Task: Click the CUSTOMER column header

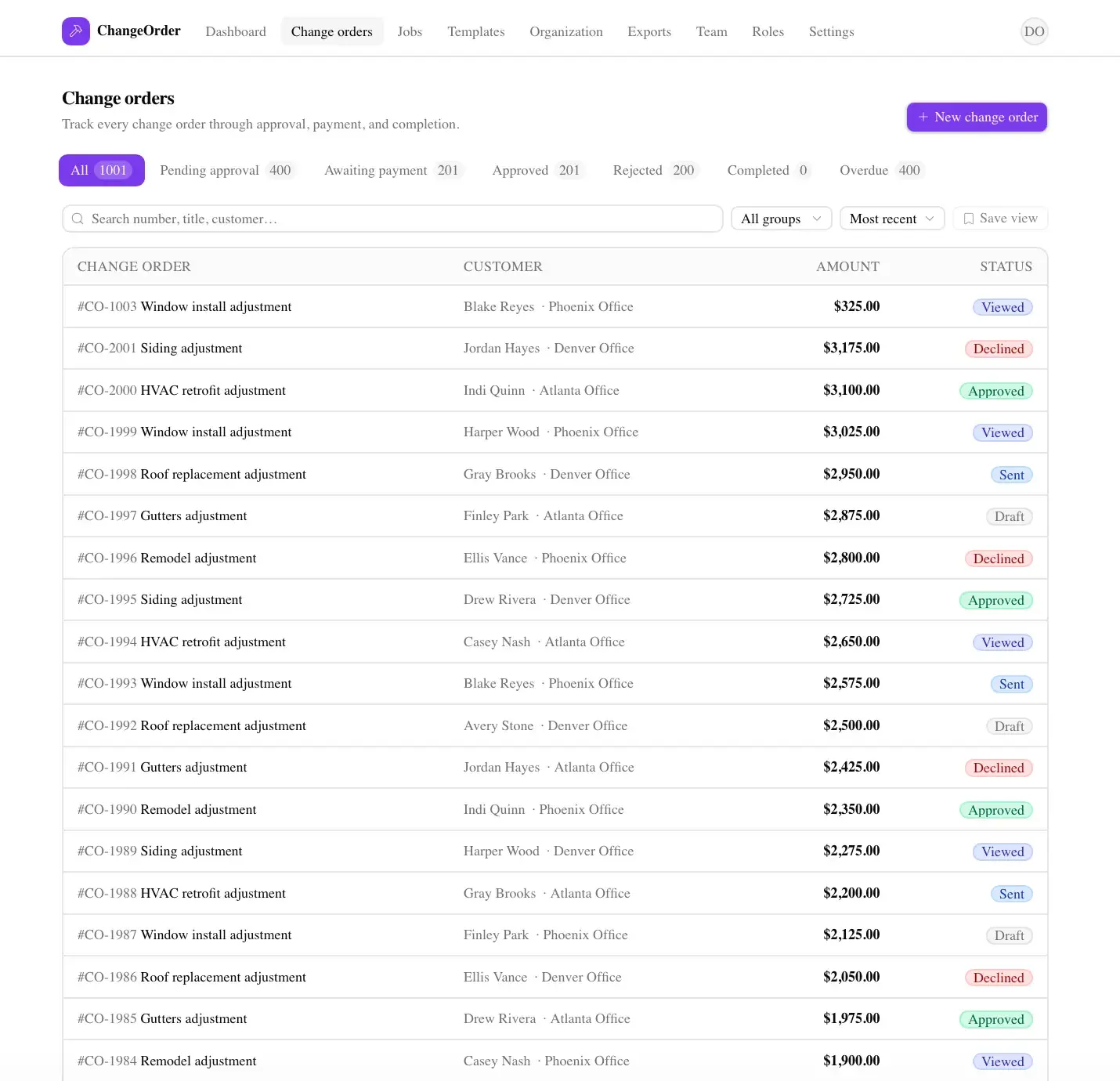Action: coord(503,266)
